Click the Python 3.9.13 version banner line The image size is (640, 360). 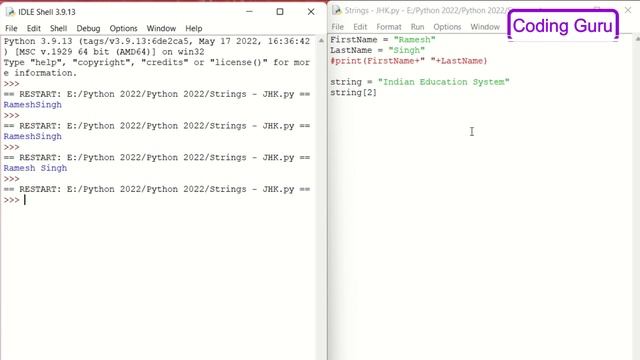tap(157, 41)
